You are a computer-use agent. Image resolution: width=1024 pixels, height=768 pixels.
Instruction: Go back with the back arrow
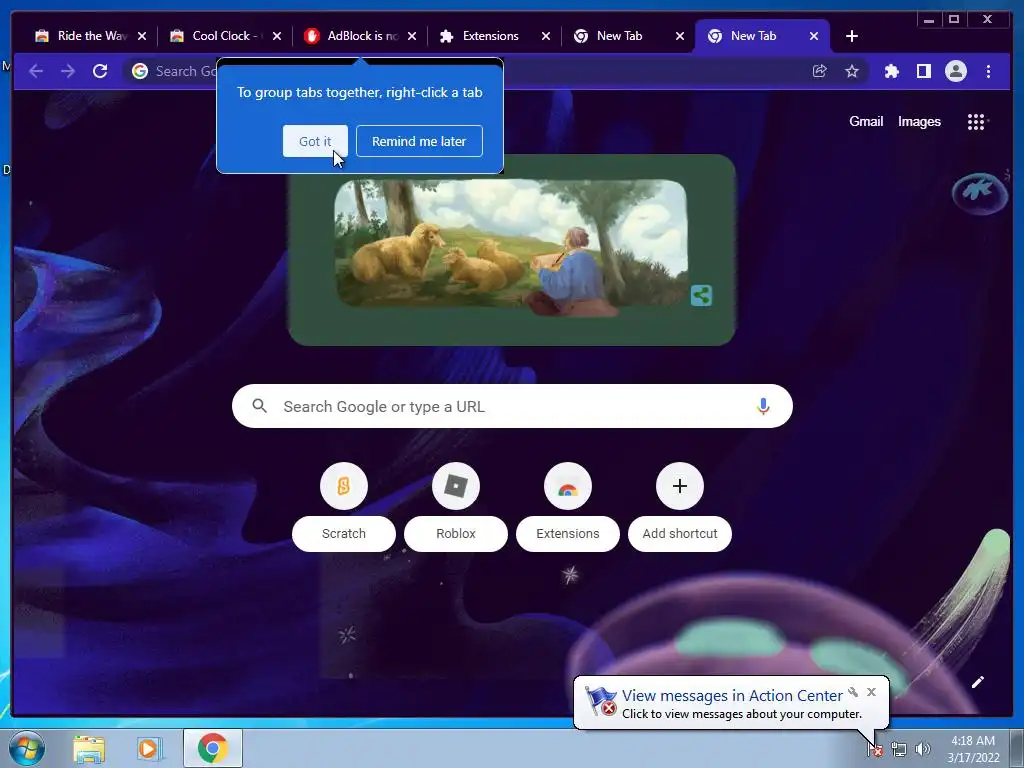(36, 71)
